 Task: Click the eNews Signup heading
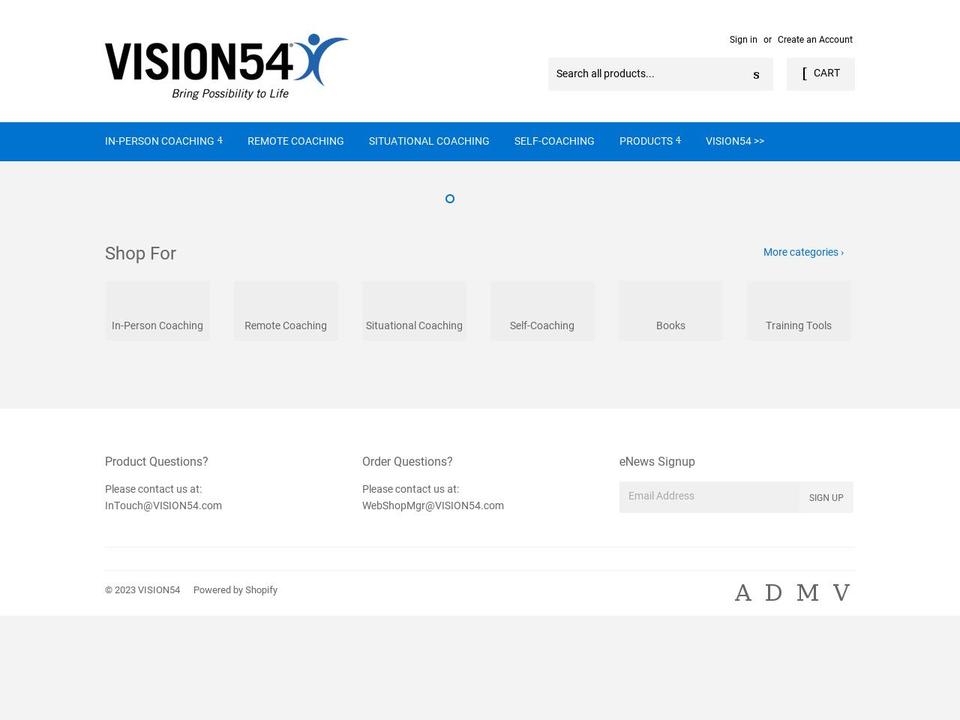tap(657, 462)
